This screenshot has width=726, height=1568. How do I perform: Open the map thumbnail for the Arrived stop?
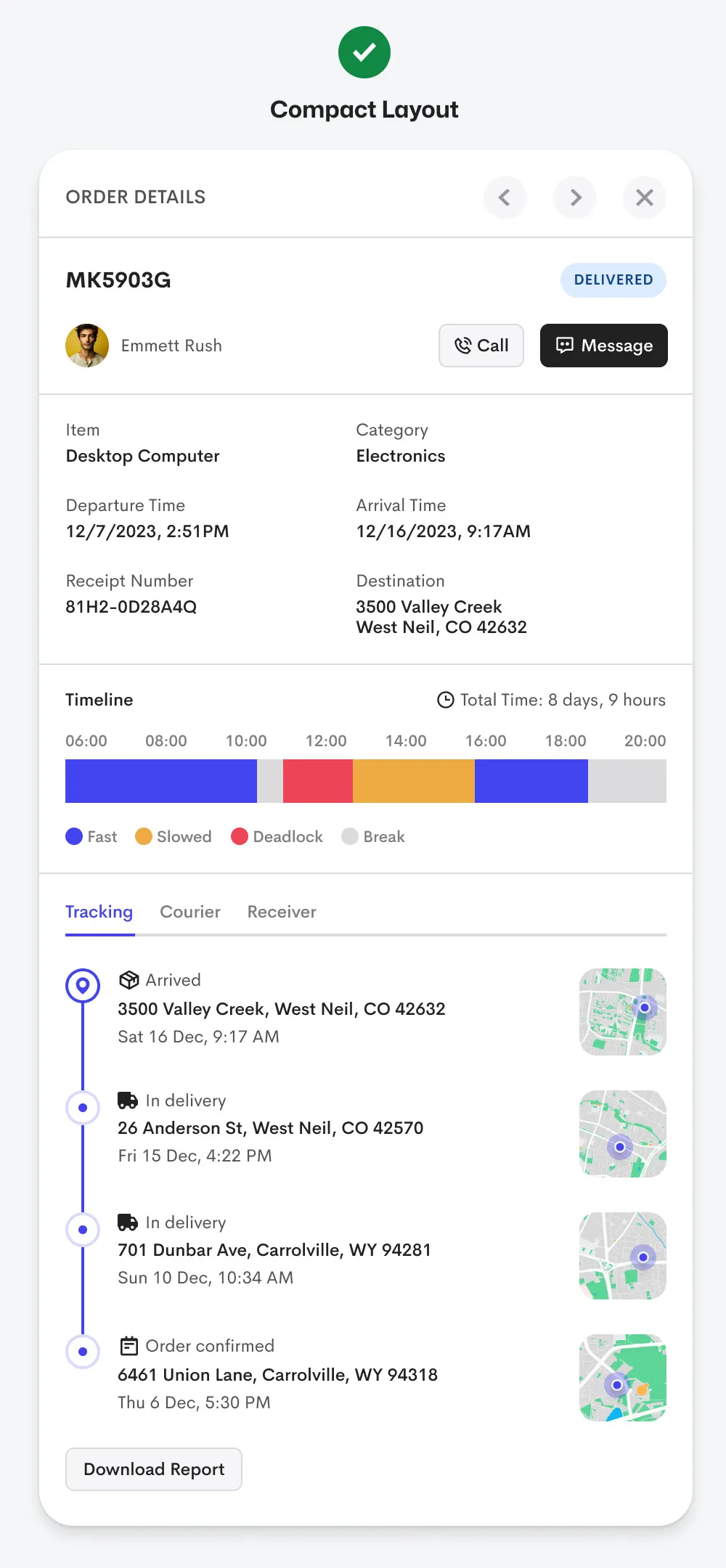pyautogui.click(x=621, y=1011)
